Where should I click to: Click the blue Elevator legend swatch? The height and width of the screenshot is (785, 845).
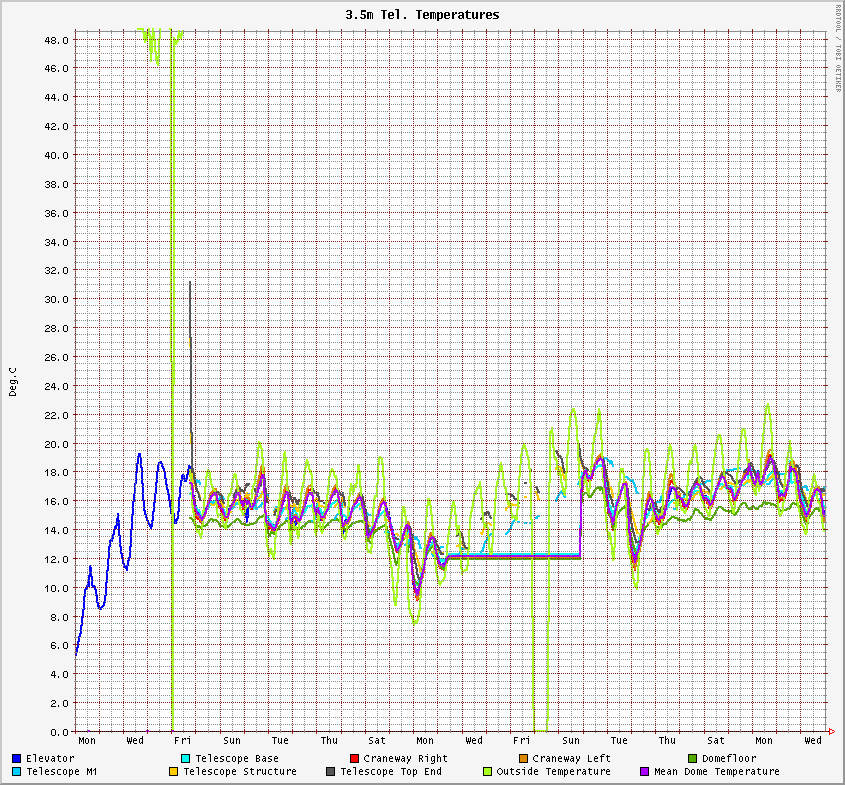pos(17,758)
